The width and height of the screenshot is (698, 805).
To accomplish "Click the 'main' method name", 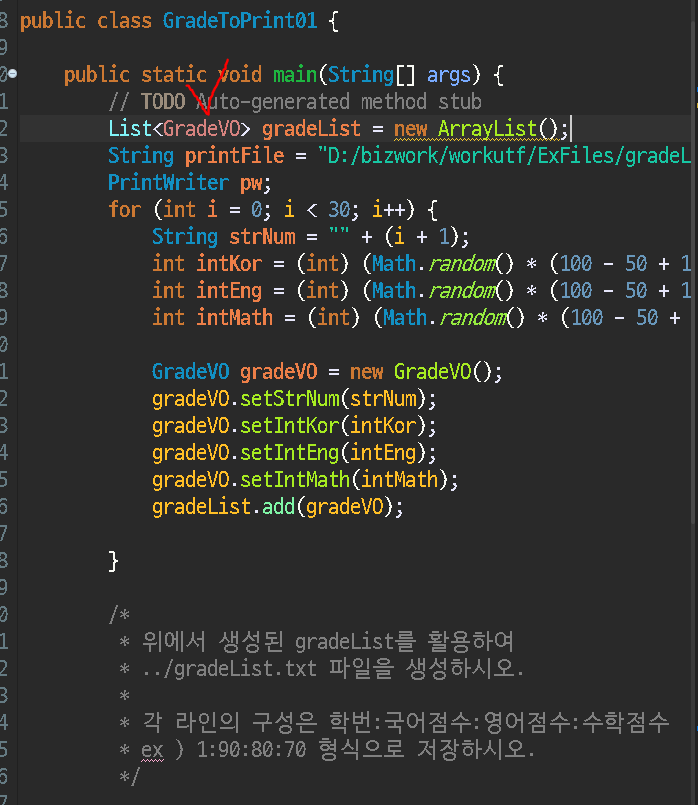I will (x=295, y=75).
